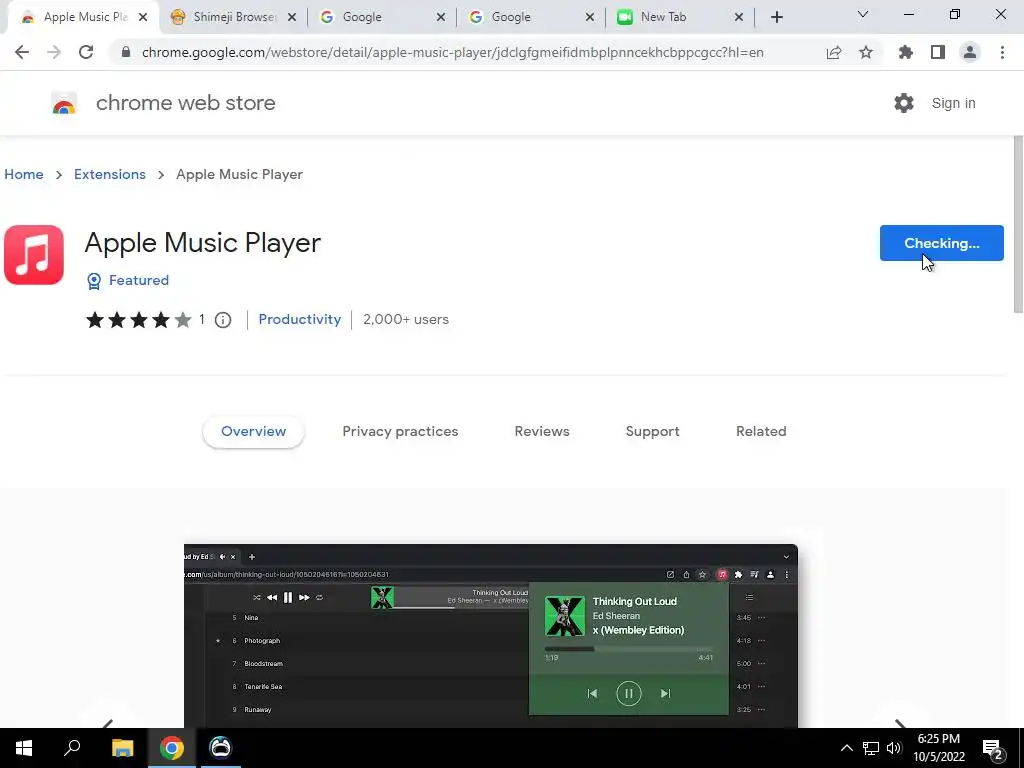Image resolution: width=1024 pixels, height=768 pixels.
Task: Click the forward navigation arrow
Action: pos(54,52)
